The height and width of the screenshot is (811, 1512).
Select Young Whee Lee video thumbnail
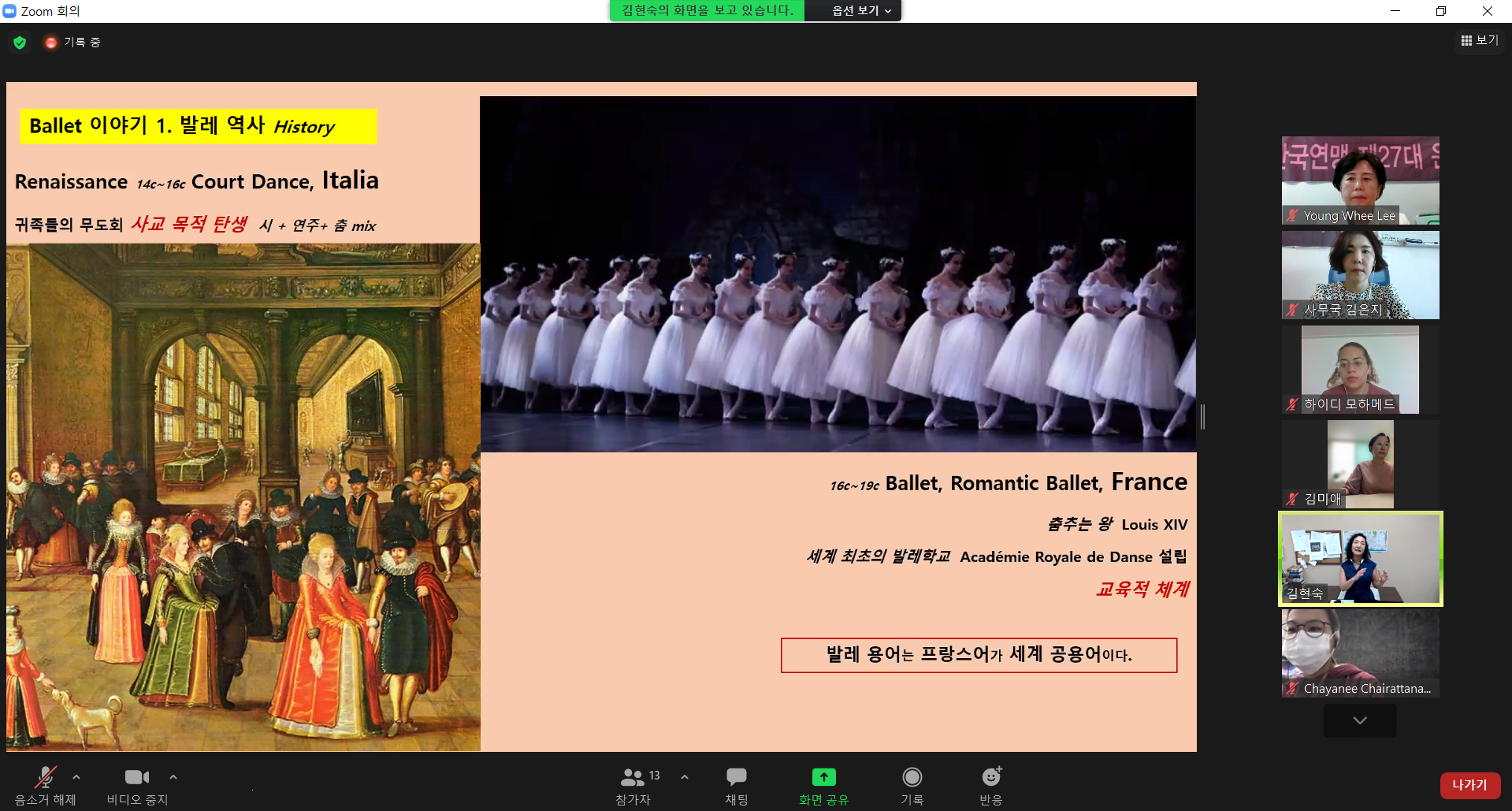[1360, 180]
